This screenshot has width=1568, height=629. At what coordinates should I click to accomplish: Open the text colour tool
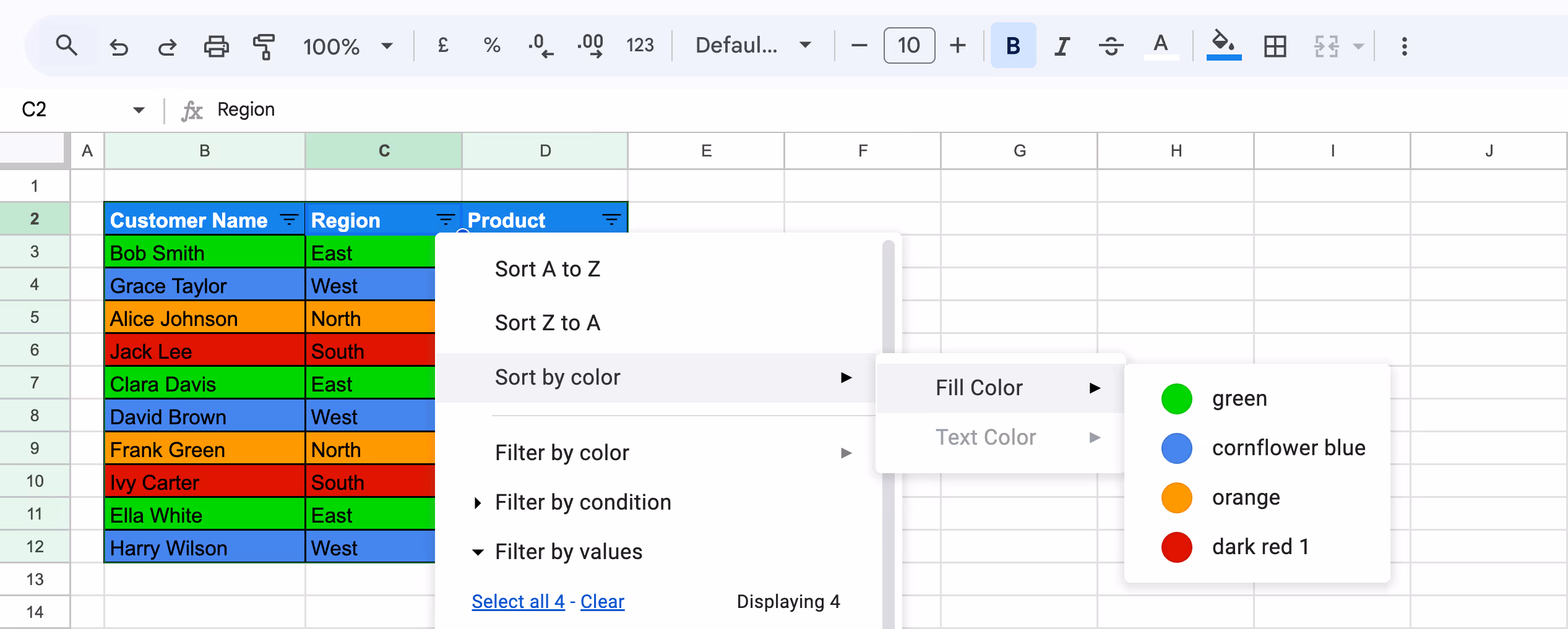click(x=1161, y=45)
